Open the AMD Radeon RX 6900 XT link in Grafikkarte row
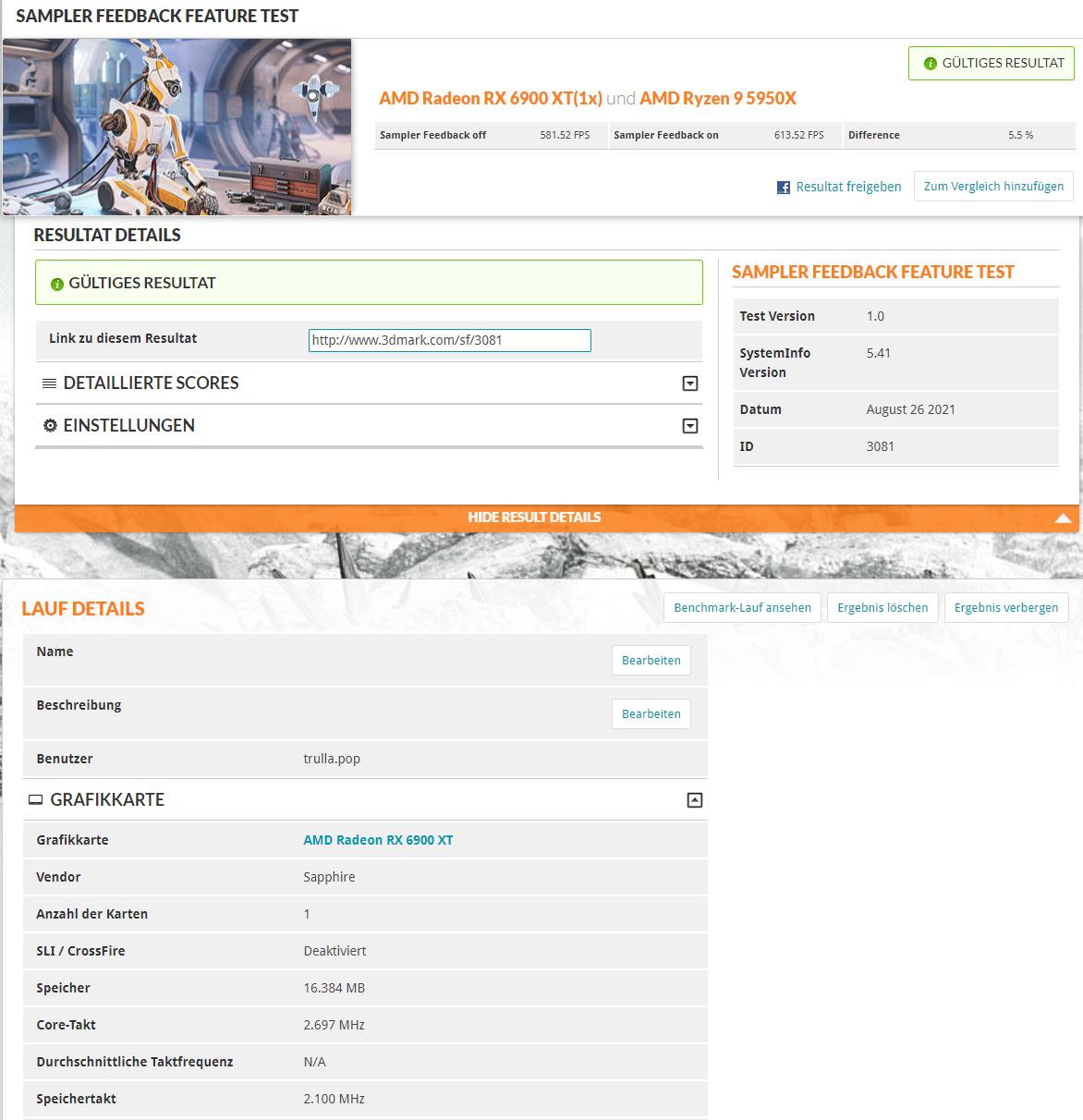Screen dimensions: 1083x1120 (x=378, y=840)
